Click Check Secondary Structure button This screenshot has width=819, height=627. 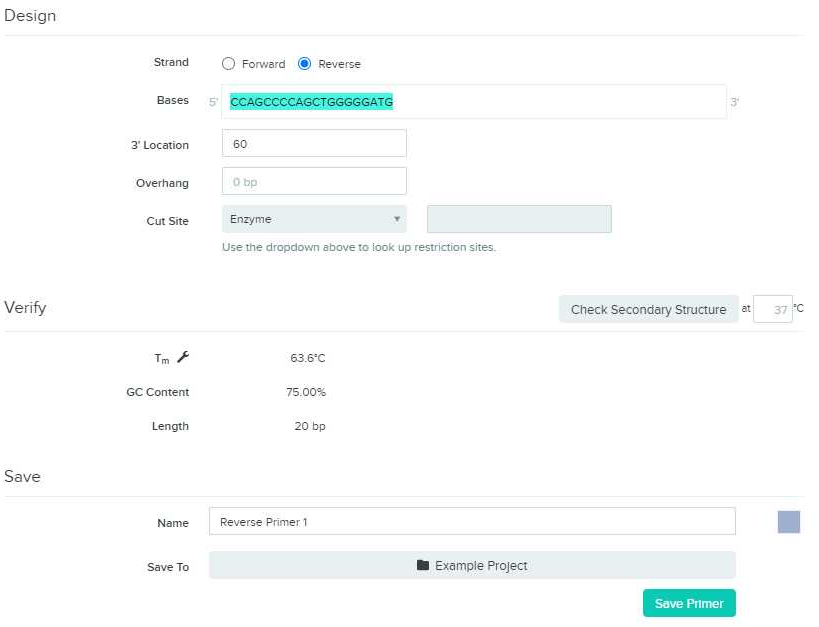(649, 309)
